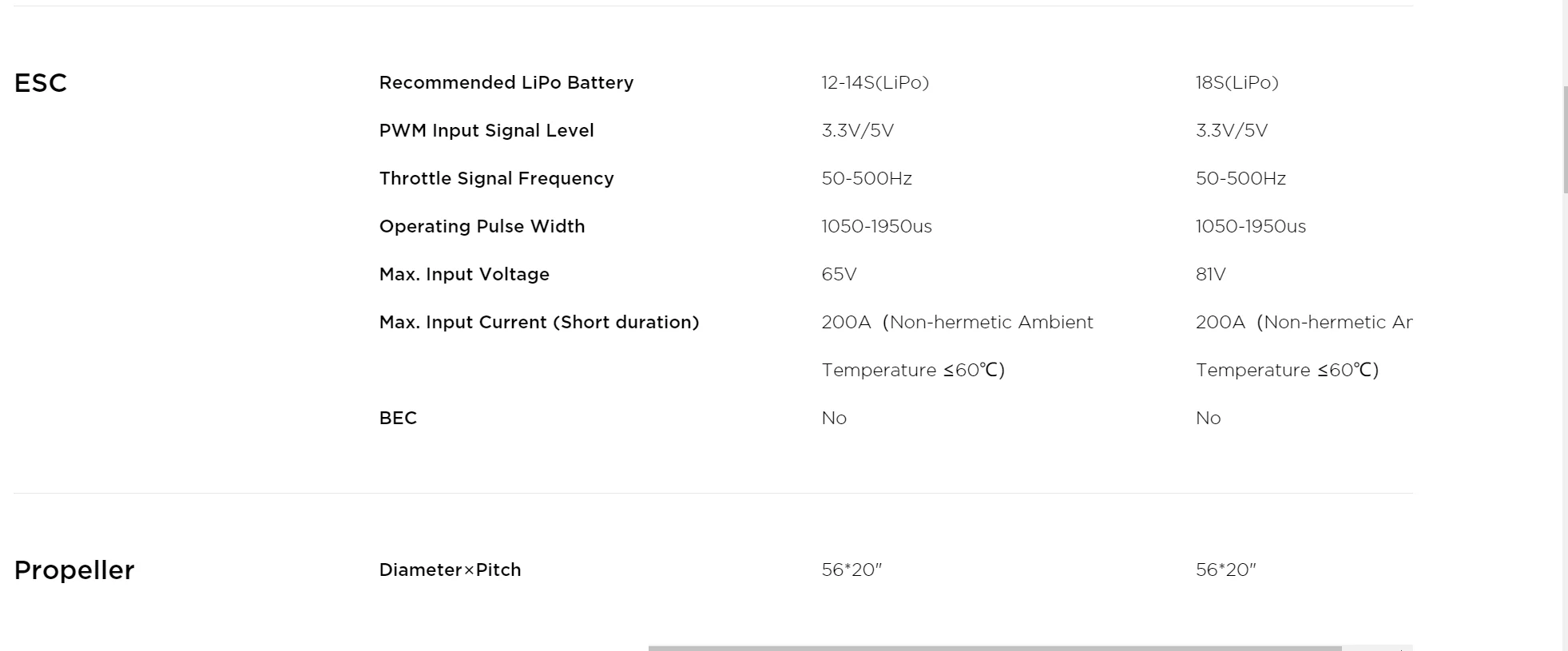The width and height of the screenshot is (1568, 651).
Task: Click the ESC section heading
Action: click(41, 83)
